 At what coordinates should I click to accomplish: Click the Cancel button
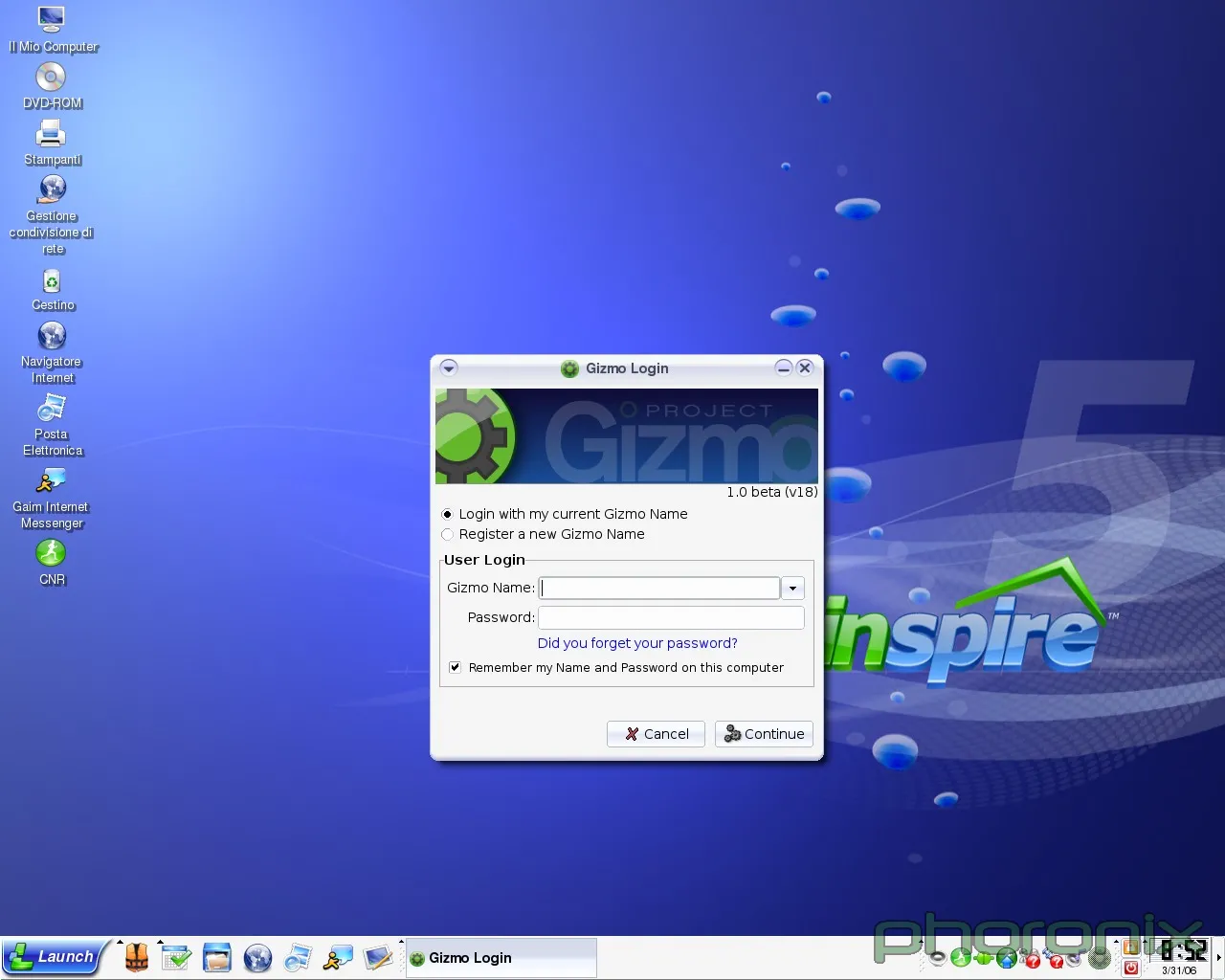tap(656, 734)
